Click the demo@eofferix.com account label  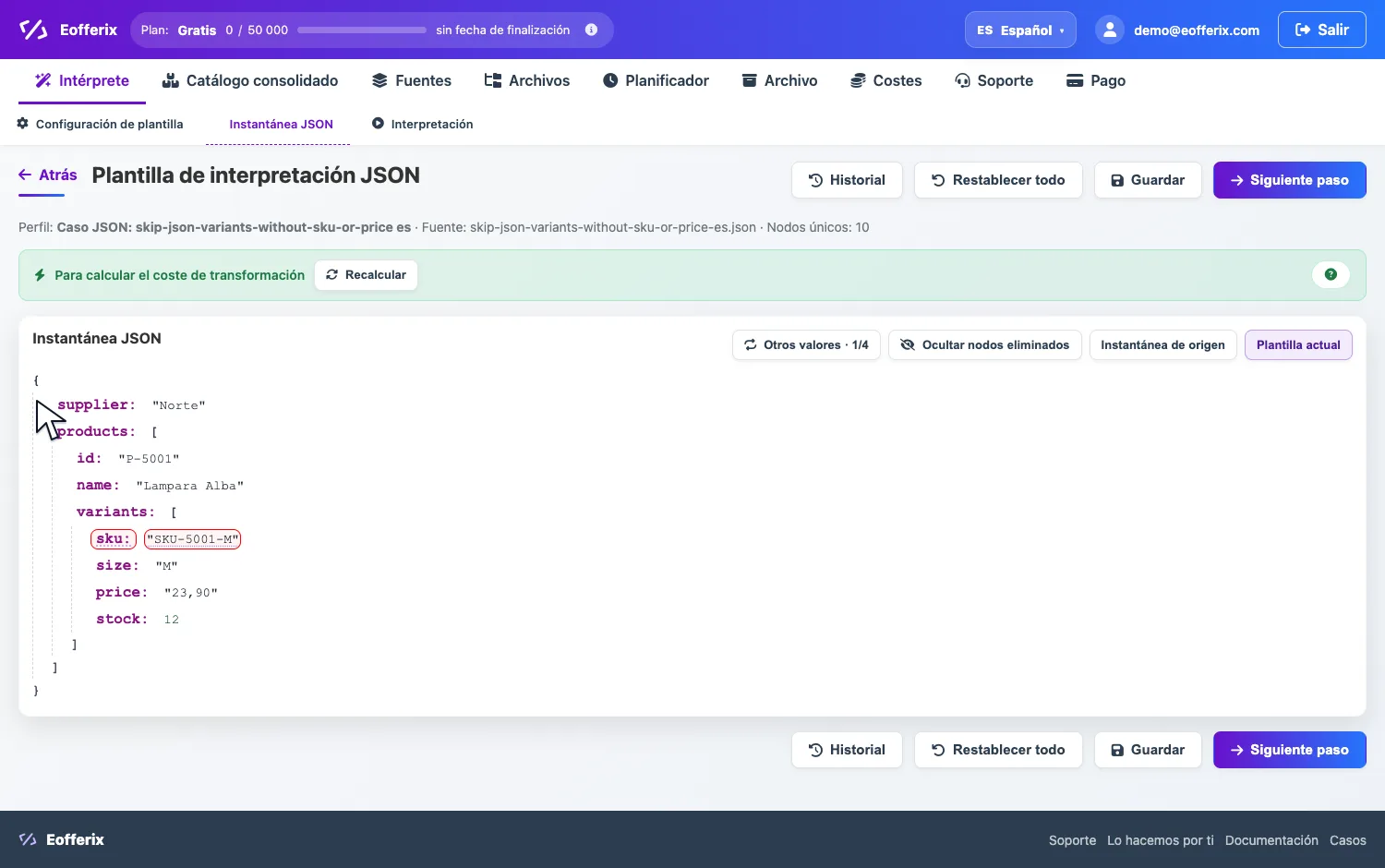[x=1197, y=30]
